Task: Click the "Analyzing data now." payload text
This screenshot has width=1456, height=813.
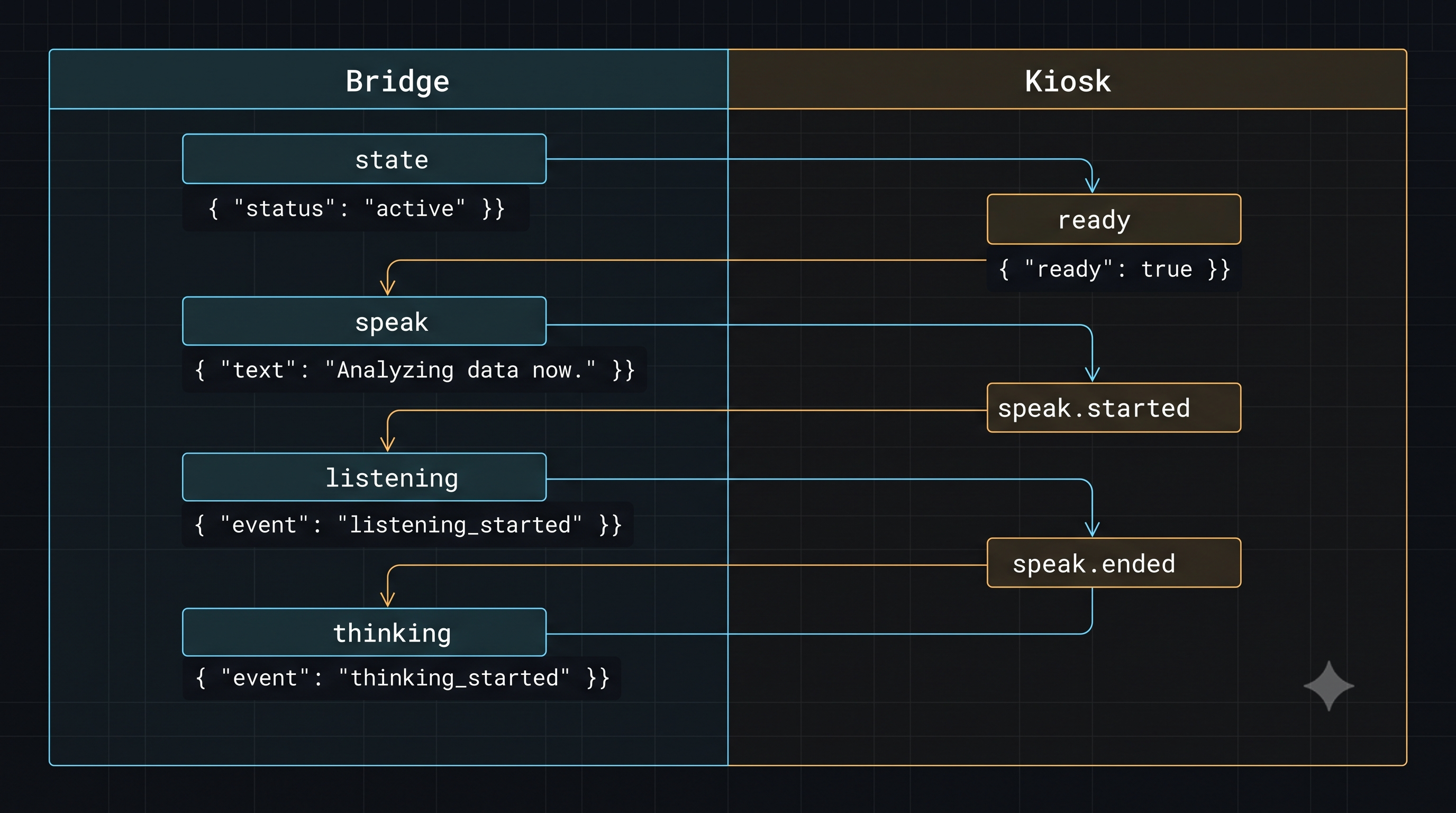Action: click(x=414, y=370)
